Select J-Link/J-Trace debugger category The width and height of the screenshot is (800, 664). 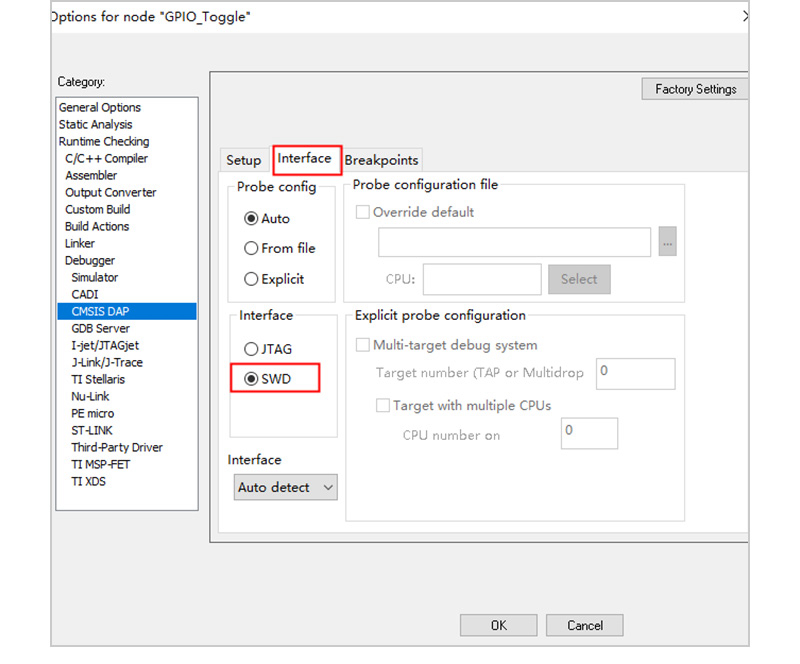(106, 362)
